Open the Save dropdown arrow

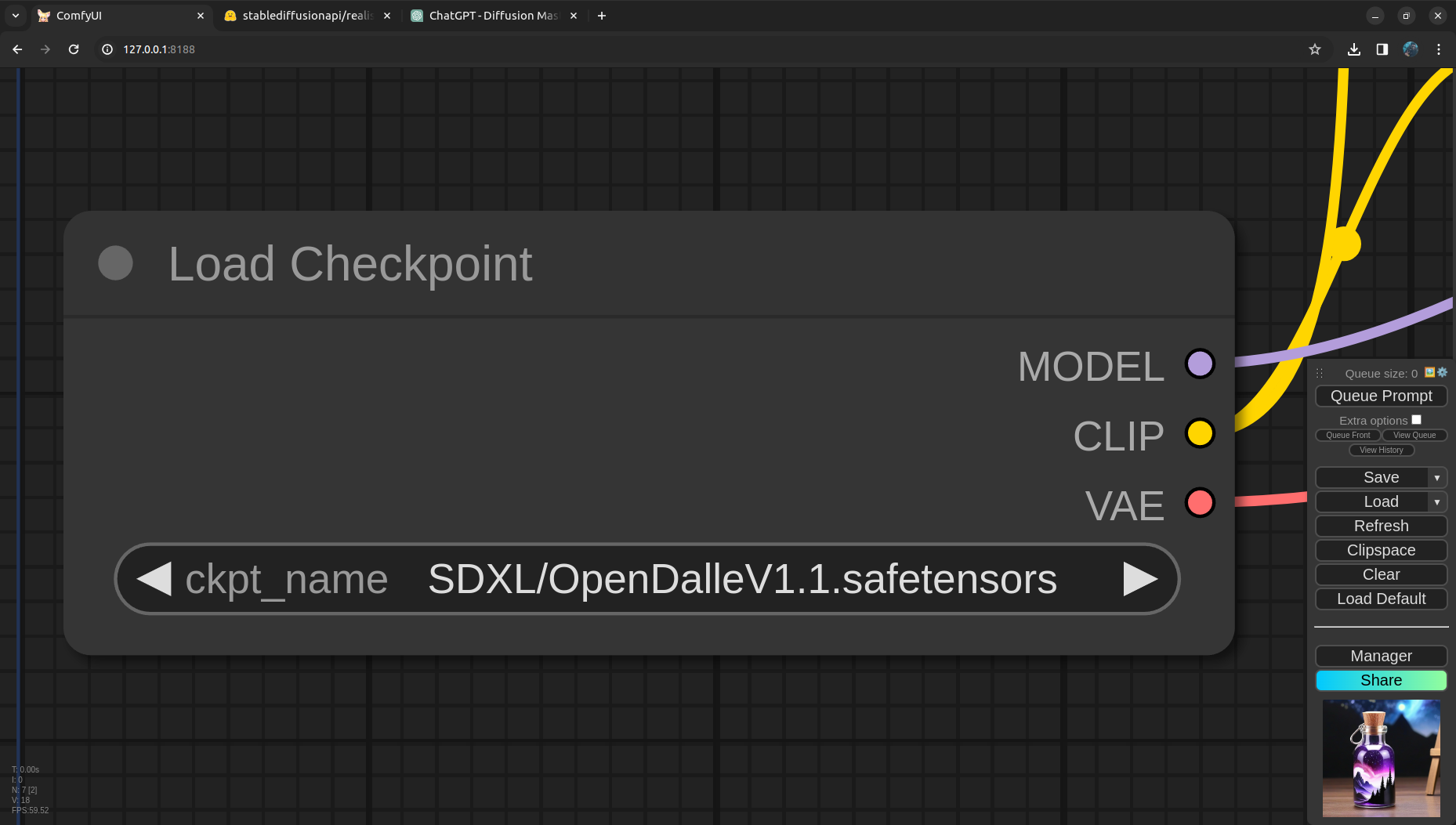[1437, 478]
